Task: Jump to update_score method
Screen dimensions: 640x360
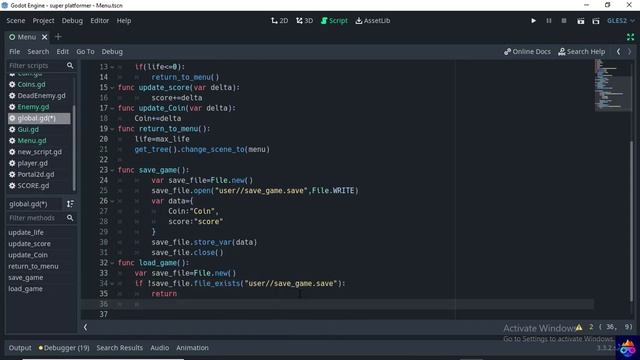Action: point(29,244)
